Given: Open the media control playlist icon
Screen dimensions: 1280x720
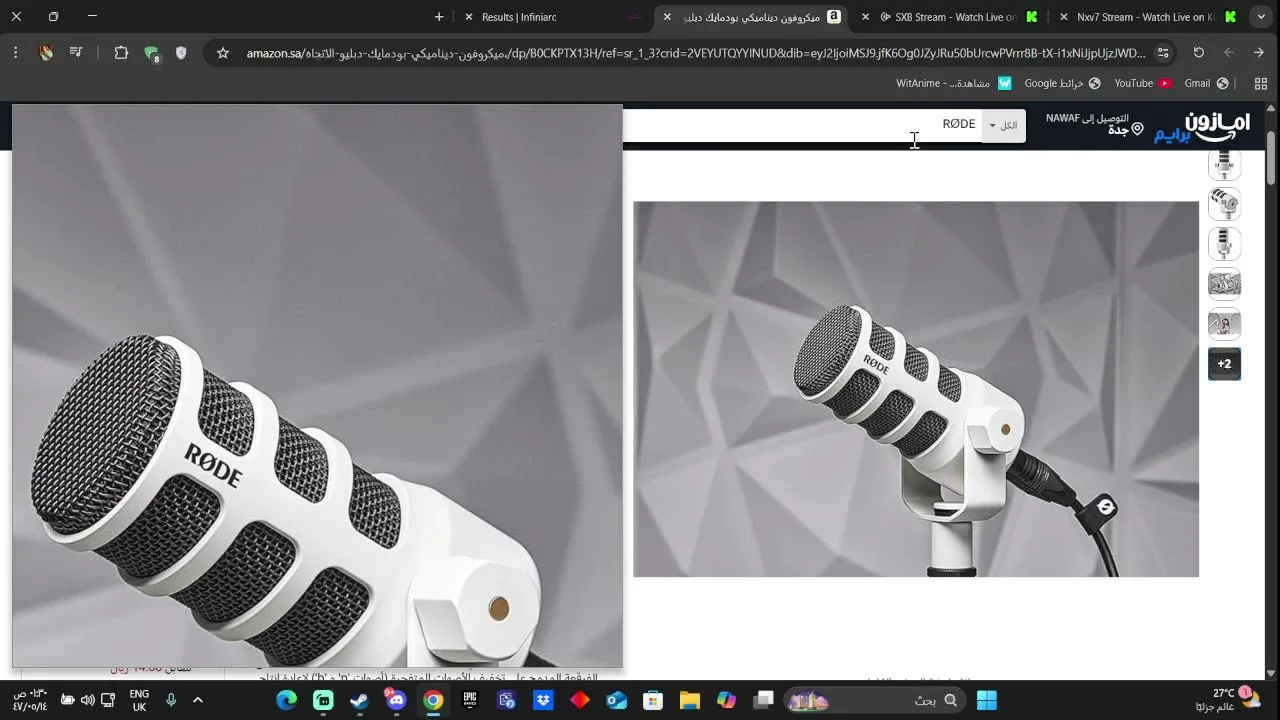Looking at the screenshot, I should point(77,53).
